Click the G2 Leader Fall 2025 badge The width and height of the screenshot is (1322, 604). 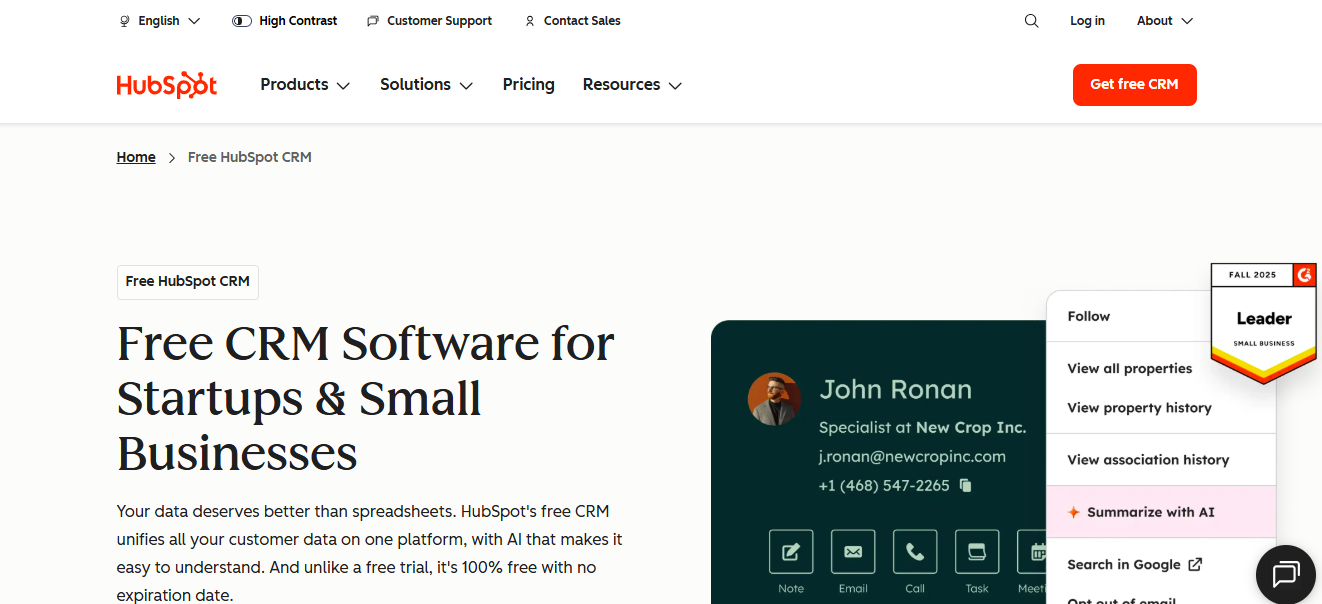1263,320
